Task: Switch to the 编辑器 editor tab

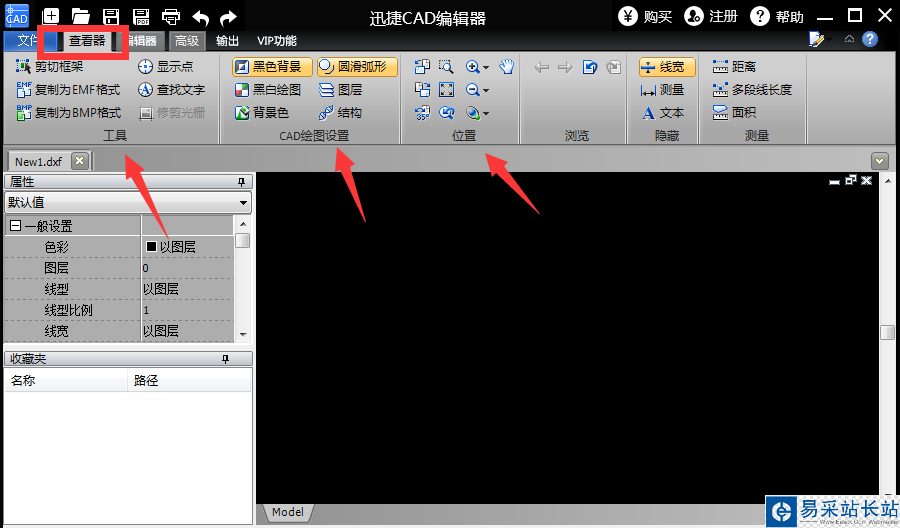Action: 141,41
